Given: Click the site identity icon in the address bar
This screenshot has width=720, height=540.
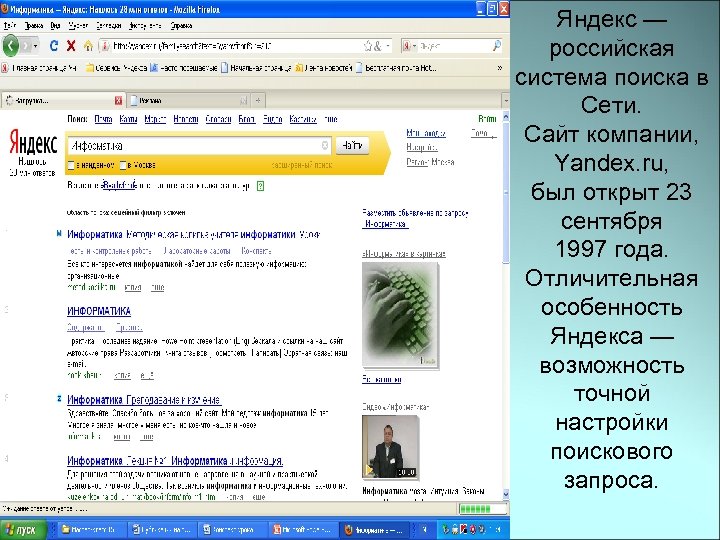Looking at the screenshot, I should 105,46.
